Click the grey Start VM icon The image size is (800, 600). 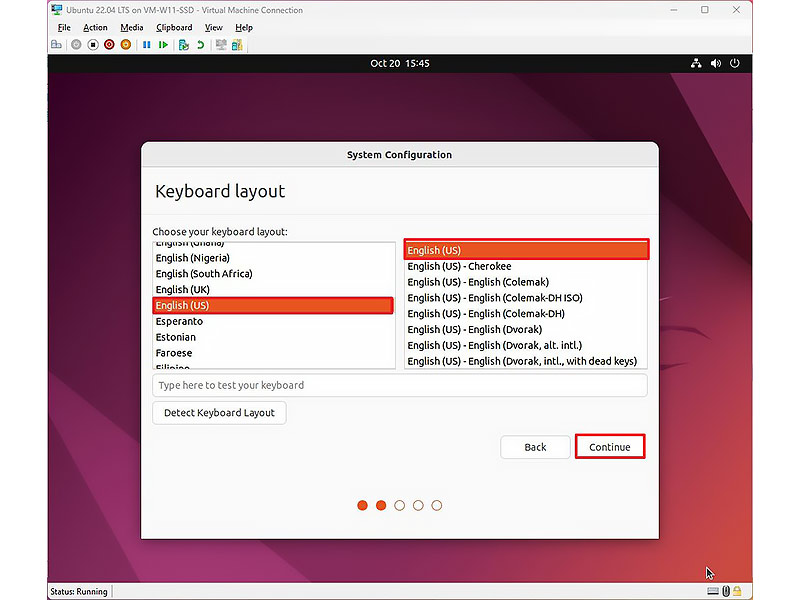[x=76, y=45]
